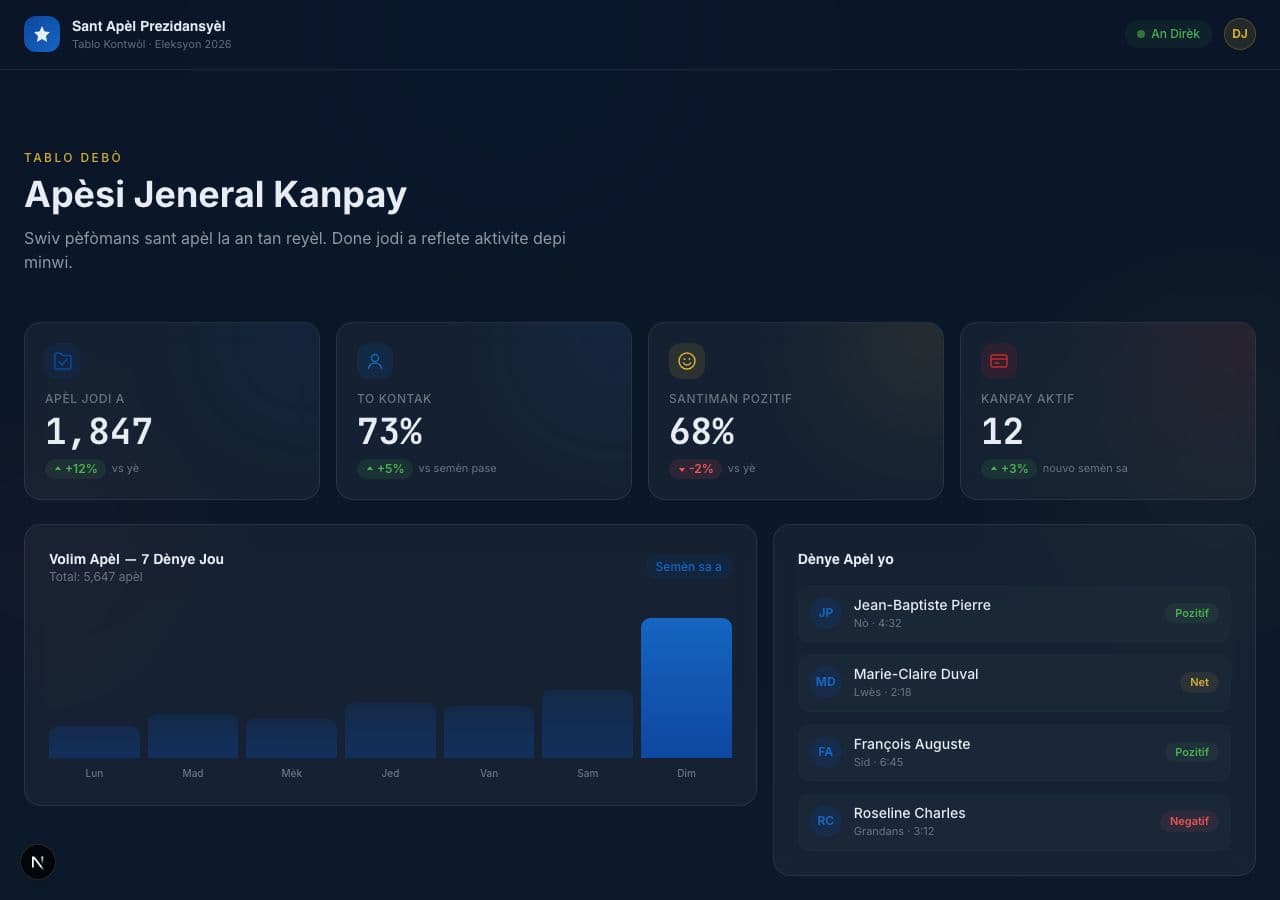
Task: Click the Net tag on Marie-Claire Duval
Action: [1199, 683]
